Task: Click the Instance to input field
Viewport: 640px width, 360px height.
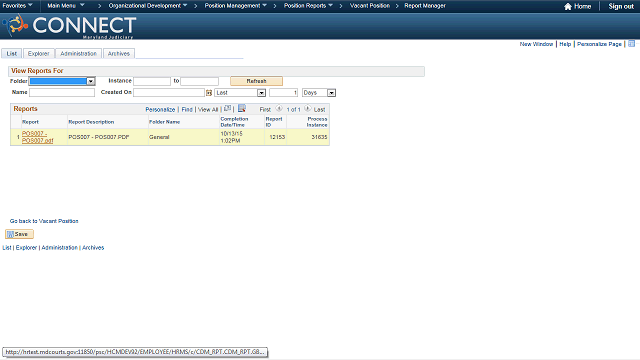Action: point(200,81)
